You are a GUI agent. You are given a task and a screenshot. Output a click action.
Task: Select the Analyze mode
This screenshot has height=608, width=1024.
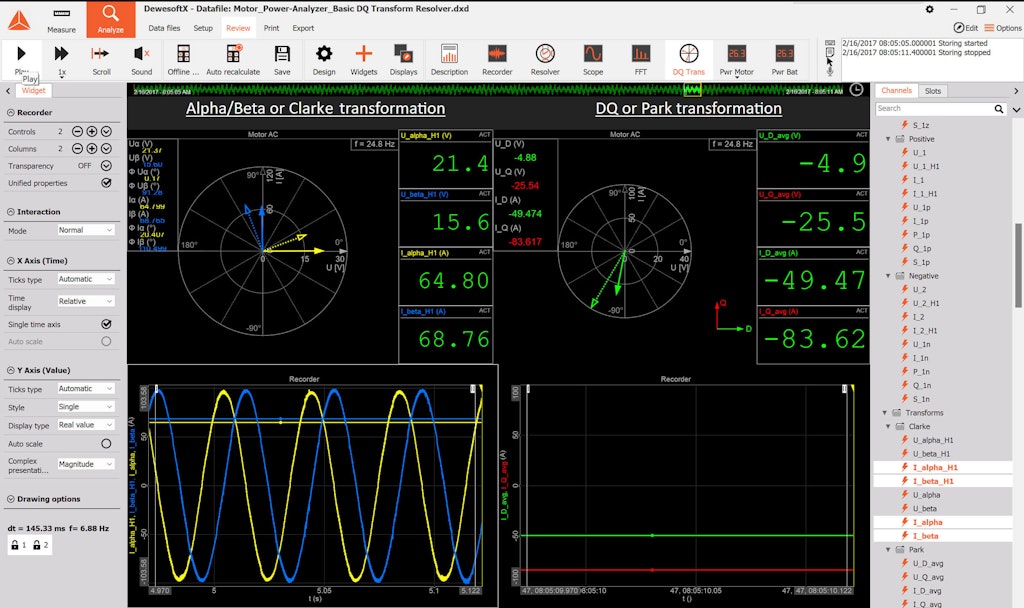[x=110, y=20]
